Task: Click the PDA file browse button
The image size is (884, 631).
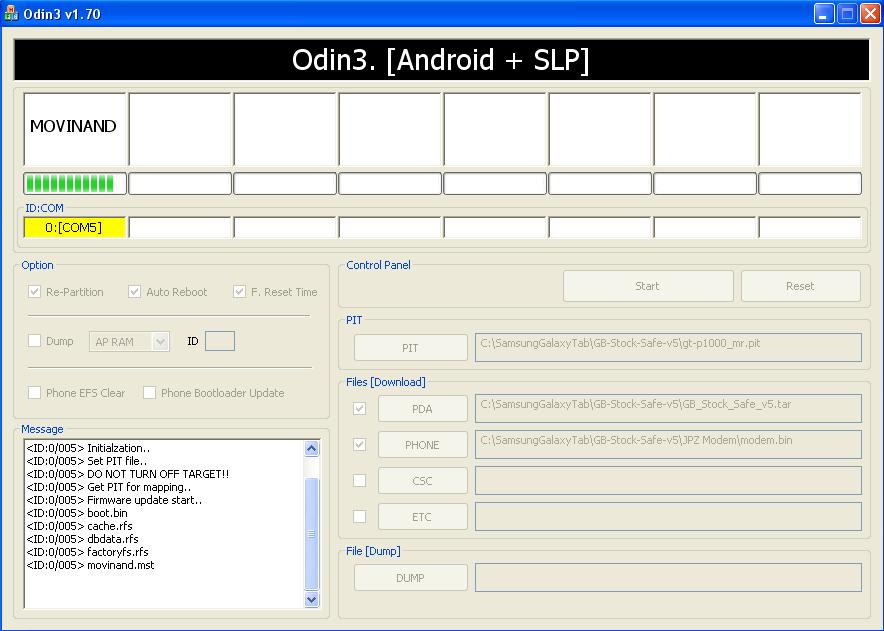Action: coord(422,409)
